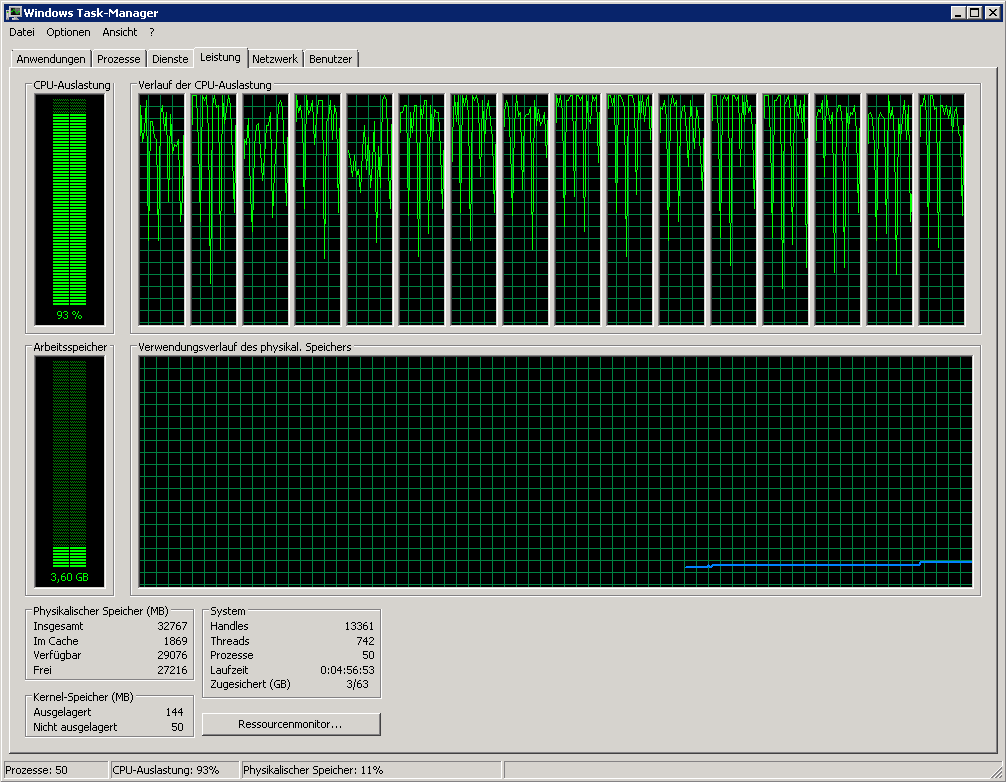This screenshot has height=782, width=1006.
Task: Switch to the Benutzer tab
Action: 330,59
